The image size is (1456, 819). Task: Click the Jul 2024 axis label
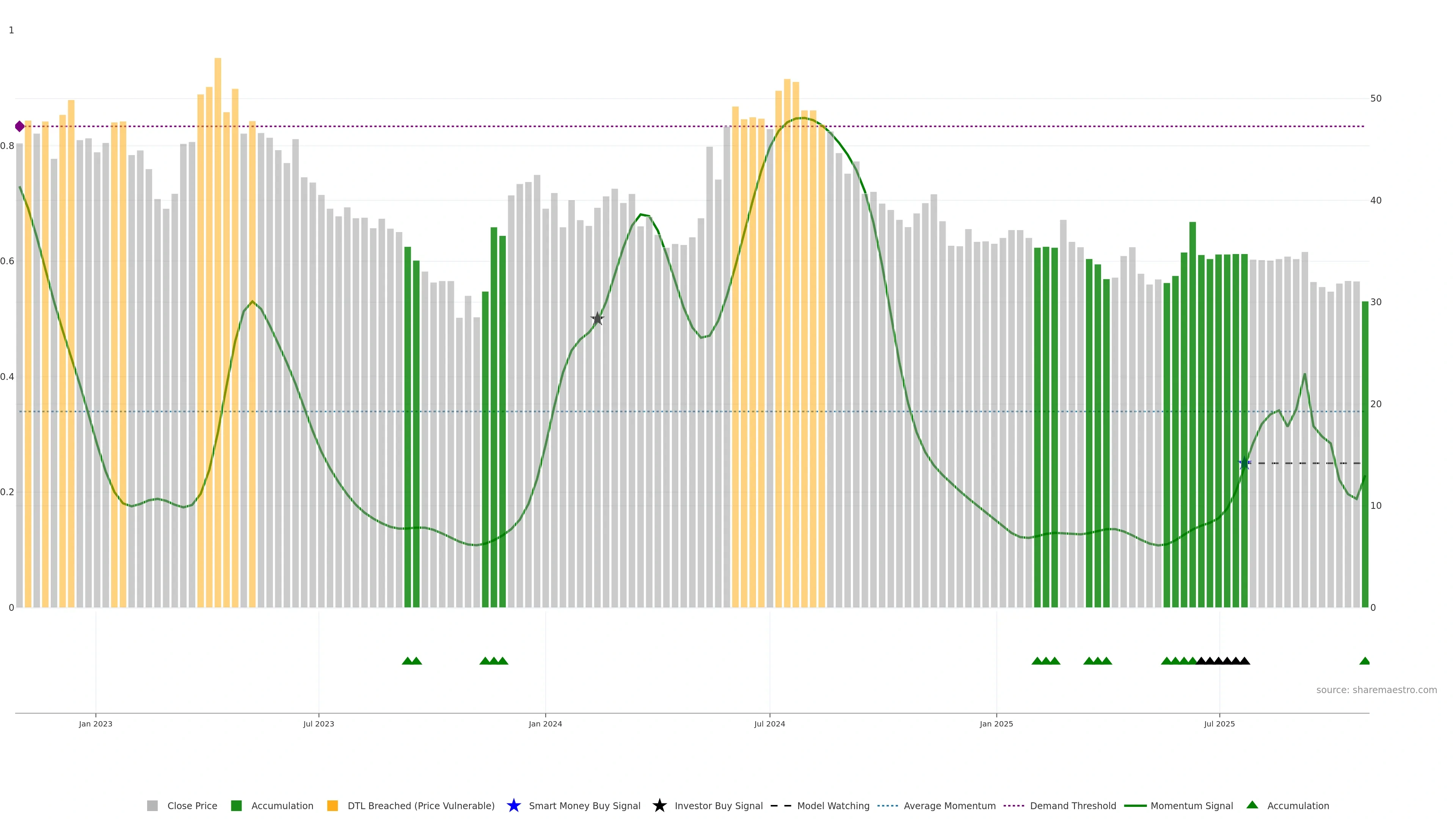pyautogui.click(x=769, y=723)
